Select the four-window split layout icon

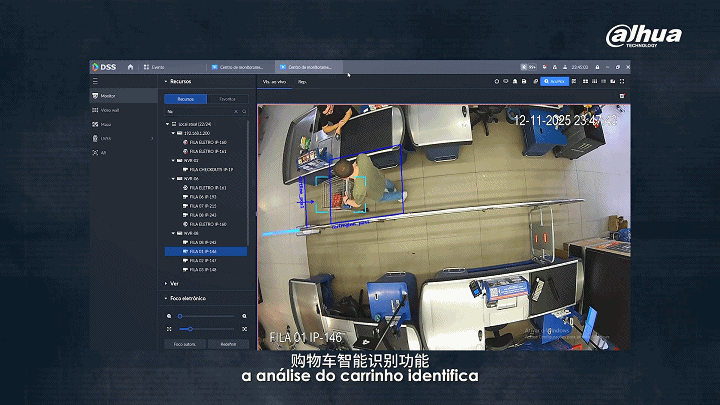[x=585, y=81]
